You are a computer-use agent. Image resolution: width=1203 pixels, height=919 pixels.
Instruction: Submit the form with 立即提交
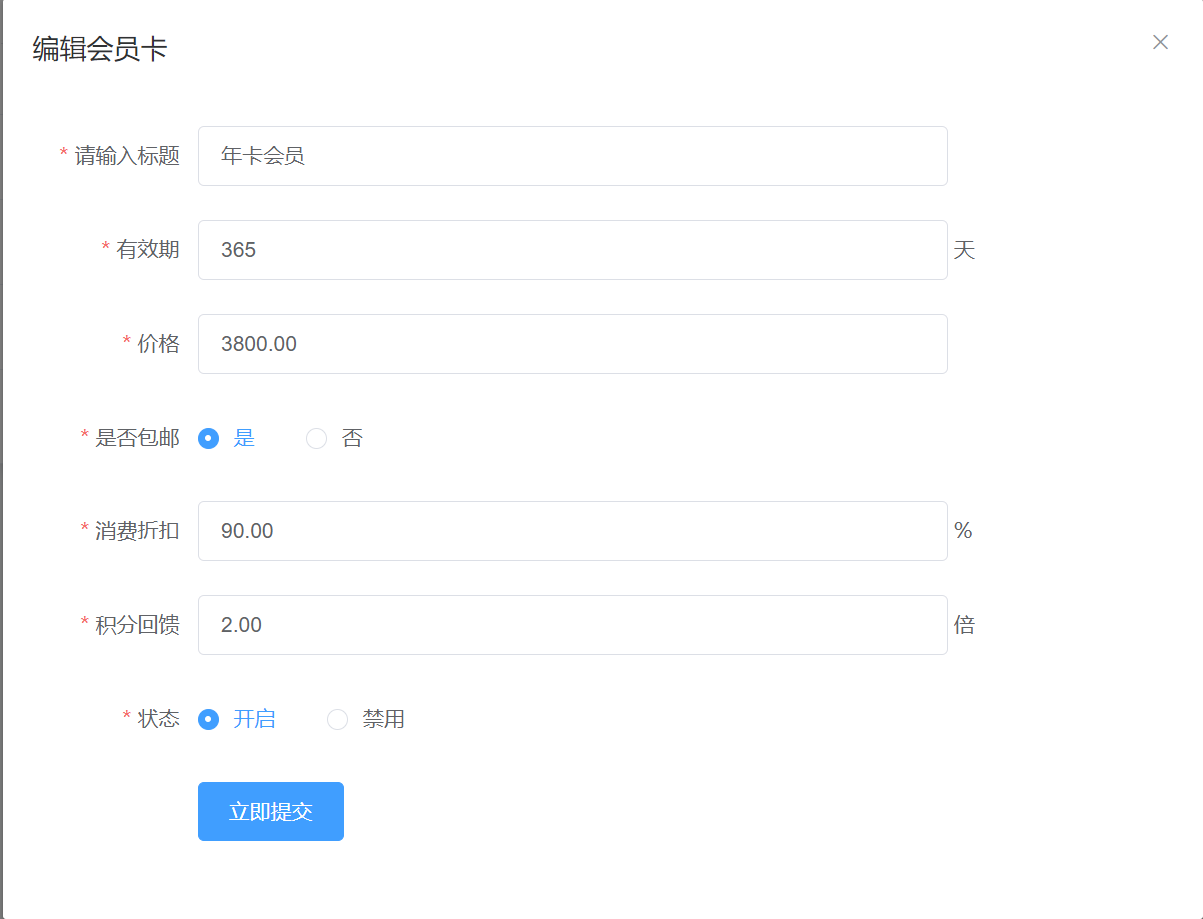point(271,811)
